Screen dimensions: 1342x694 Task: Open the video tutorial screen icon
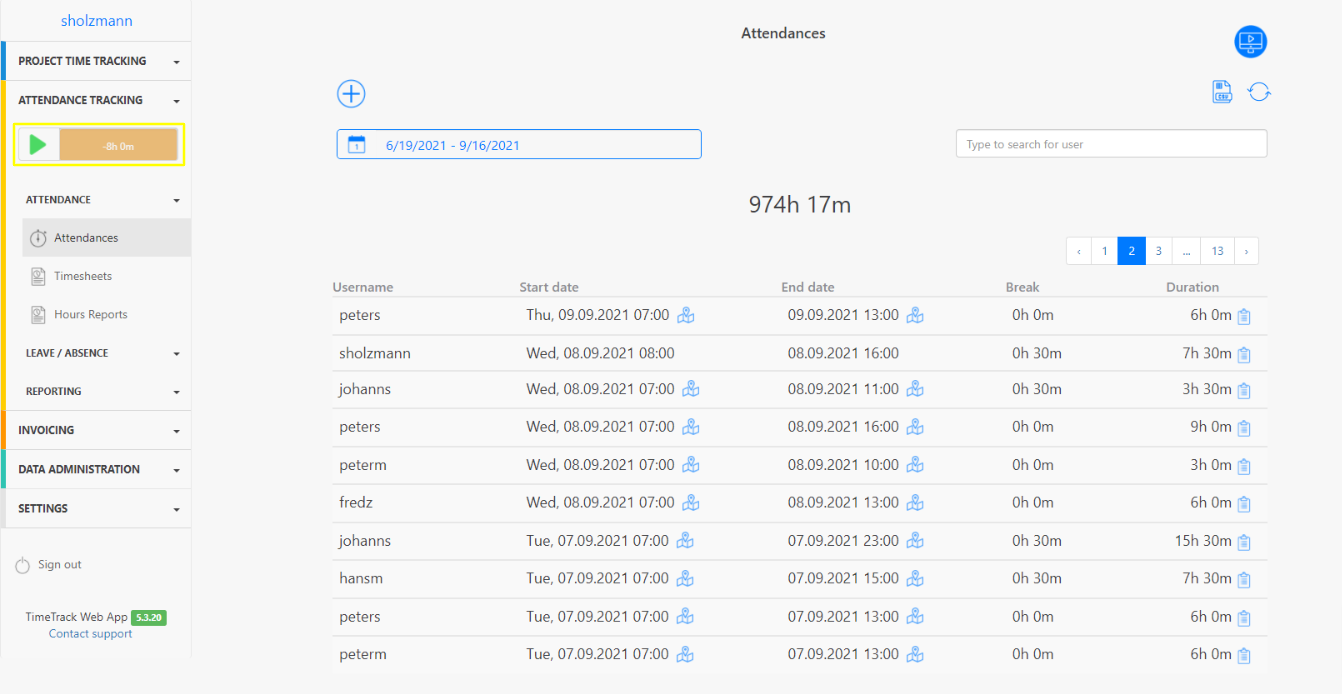click(x=1250, y=42)
